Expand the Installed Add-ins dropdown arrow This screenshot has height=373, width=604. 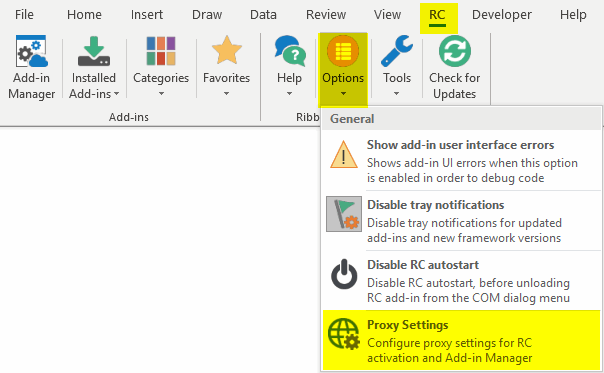click(x=116, y=94)
